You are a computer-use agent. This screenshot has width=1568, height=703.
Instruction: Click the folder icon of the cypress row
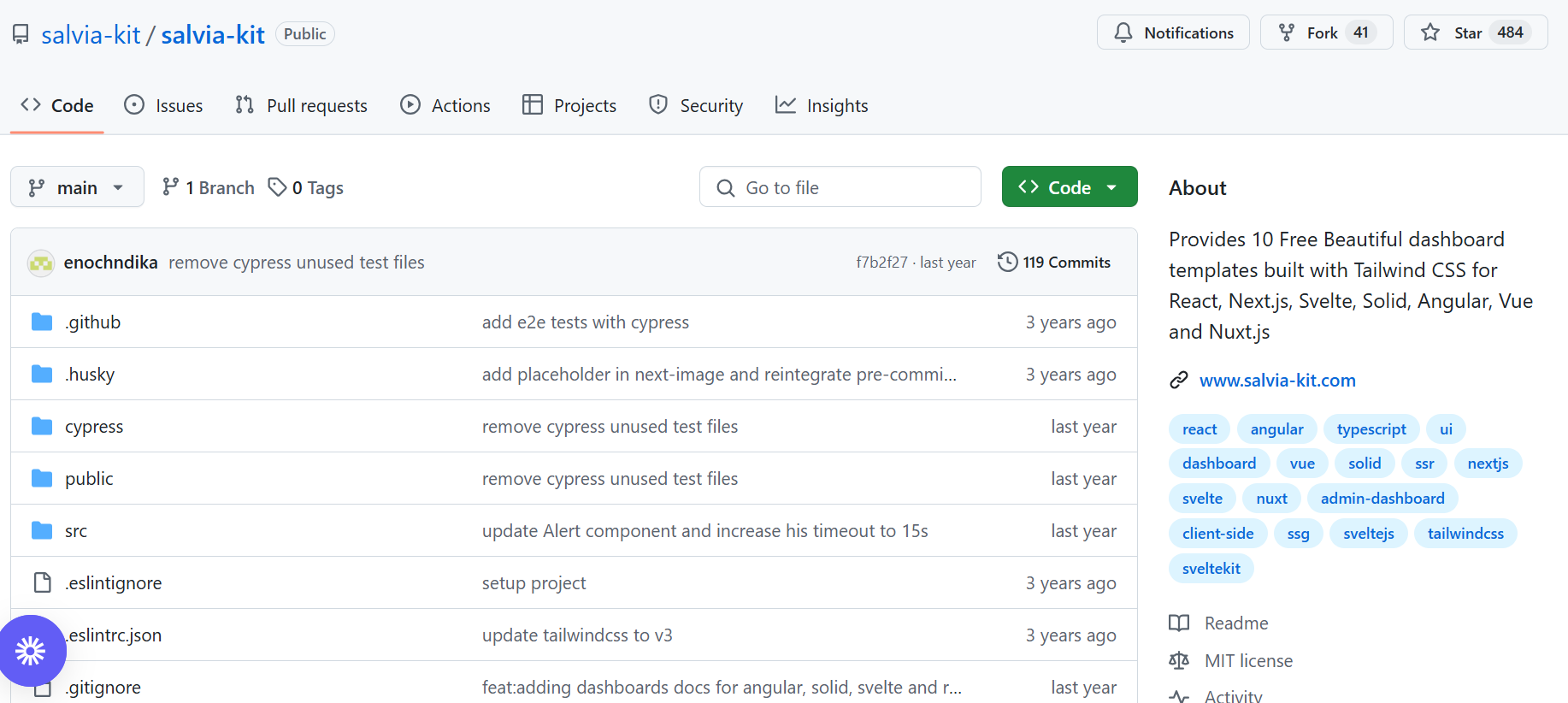click(42, 426)
